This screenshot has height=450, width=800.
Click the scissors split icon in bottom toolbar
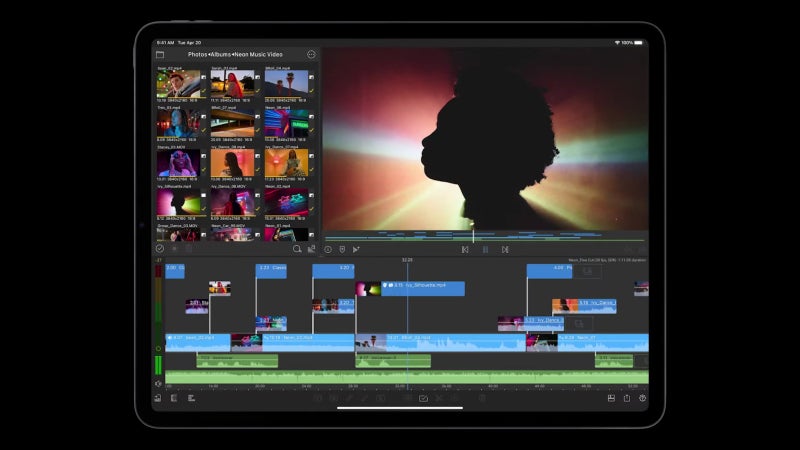(x=439, y=398)
